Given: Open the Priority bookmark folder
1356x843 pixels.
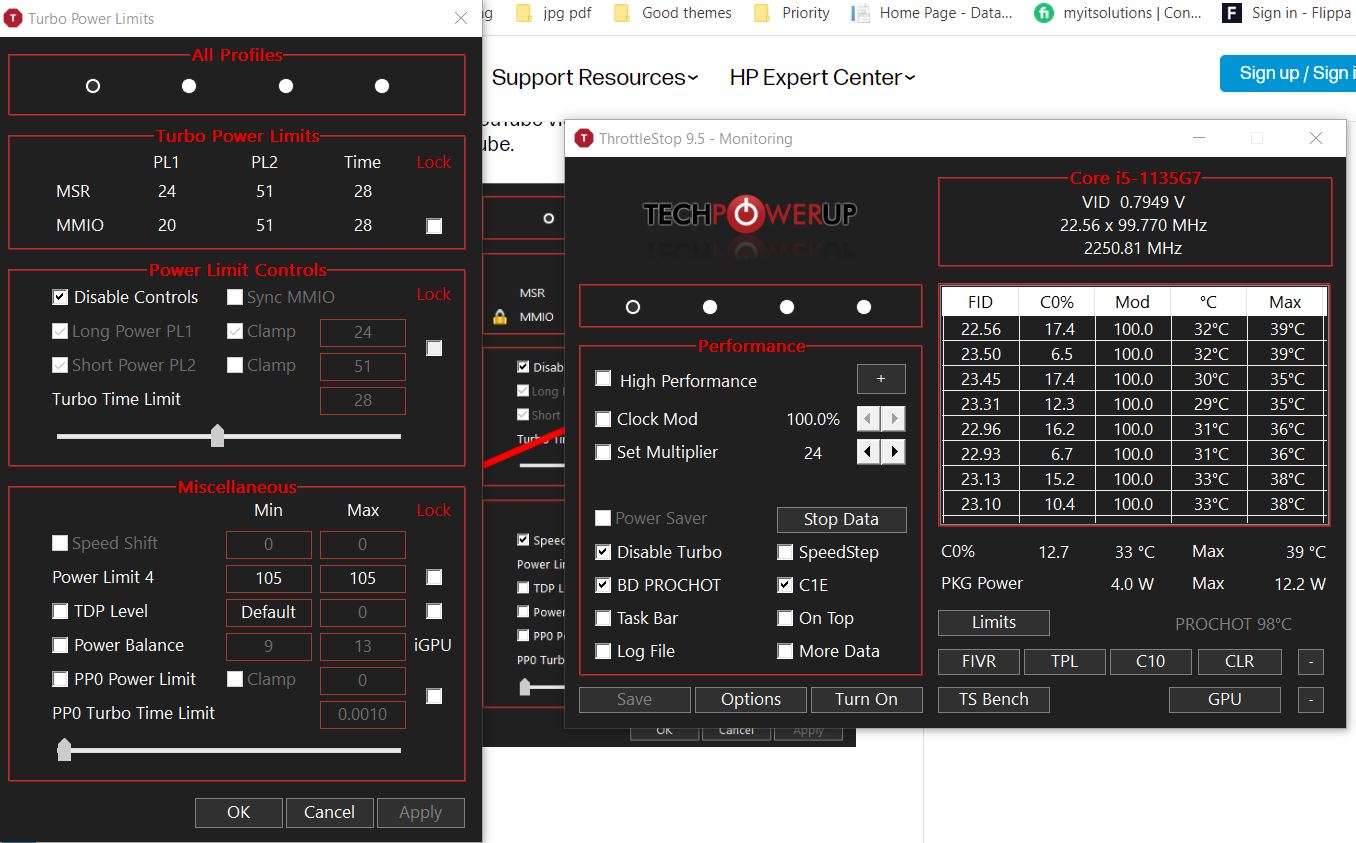Looking at the screenshot, I should click(x=791, y=13).
